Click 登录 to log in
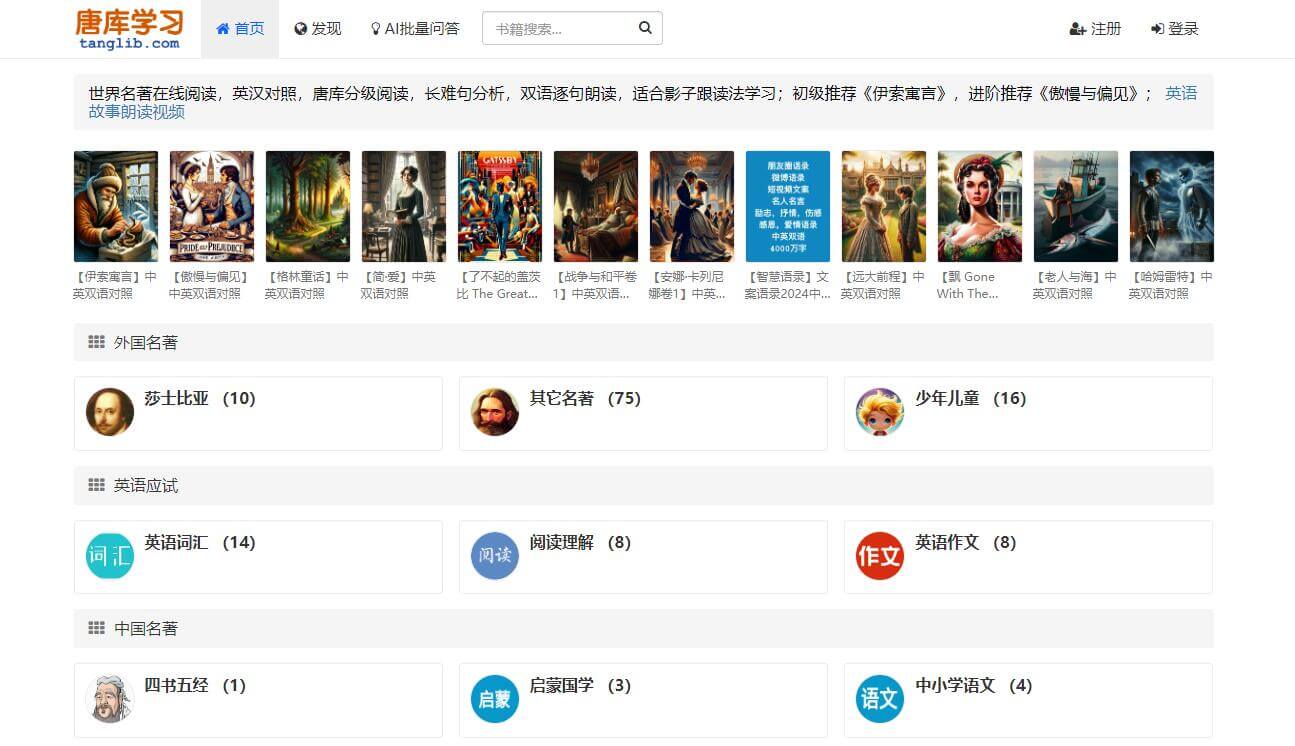The image size is (1295, 746). (1175, 29)
